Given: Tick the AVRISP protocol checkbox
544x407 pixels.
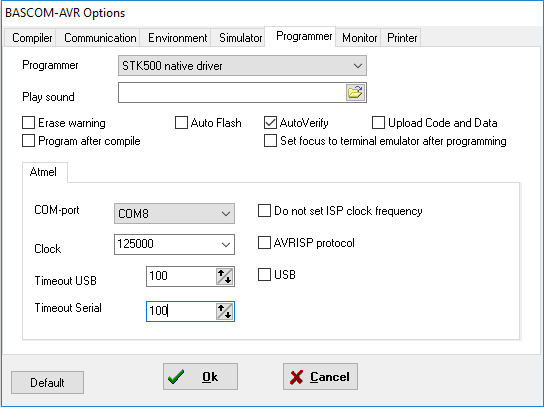Looking at the screenshot, I should point(264,243).
